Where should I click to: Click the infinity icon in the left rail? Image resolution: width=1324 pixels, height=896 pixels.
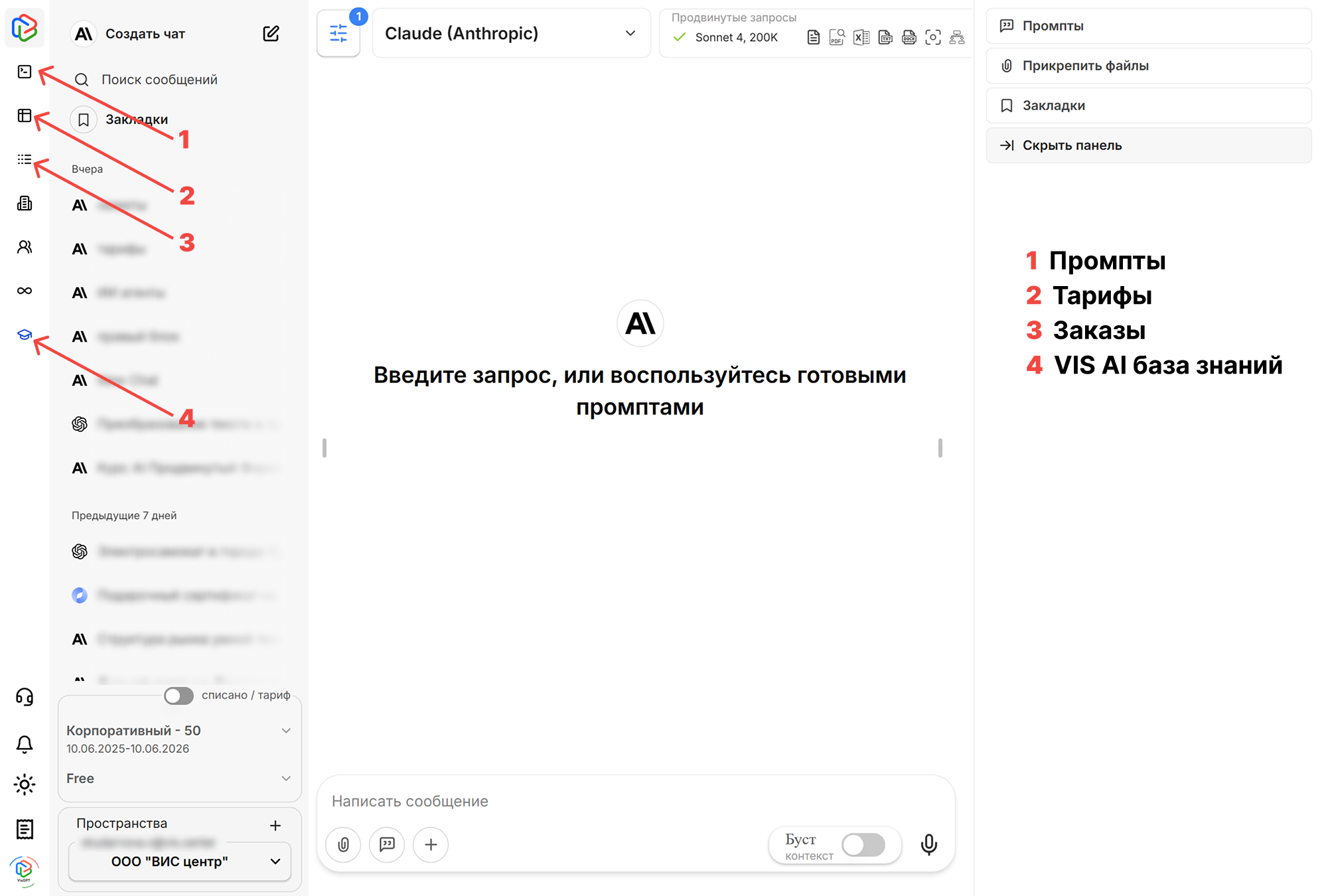coord(25,291)
